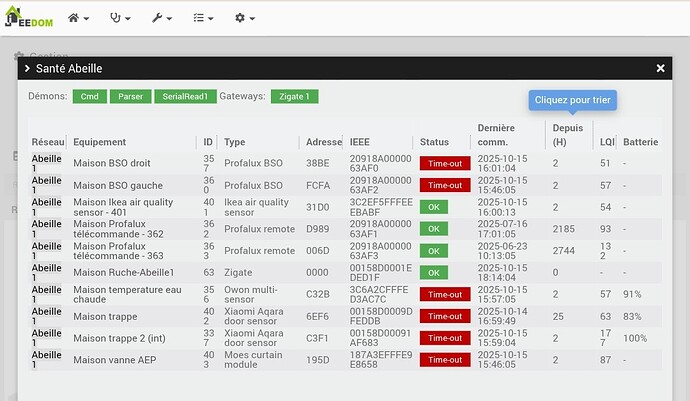Open the list tasks menu icon
690x401 pixels.
click(198, 18)
